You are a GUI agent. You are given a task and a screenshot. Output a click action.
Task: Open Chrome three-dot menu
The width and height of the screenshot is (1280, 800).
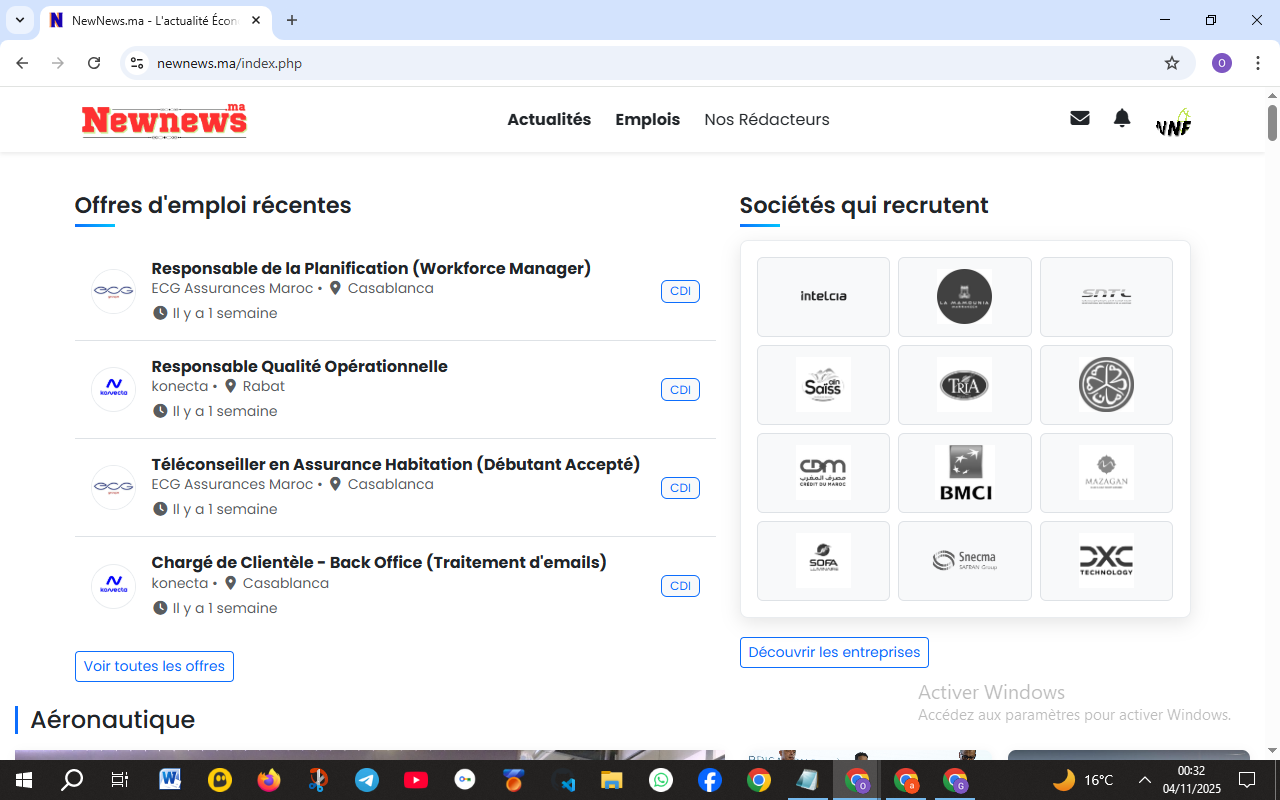tap(1256, 63)
